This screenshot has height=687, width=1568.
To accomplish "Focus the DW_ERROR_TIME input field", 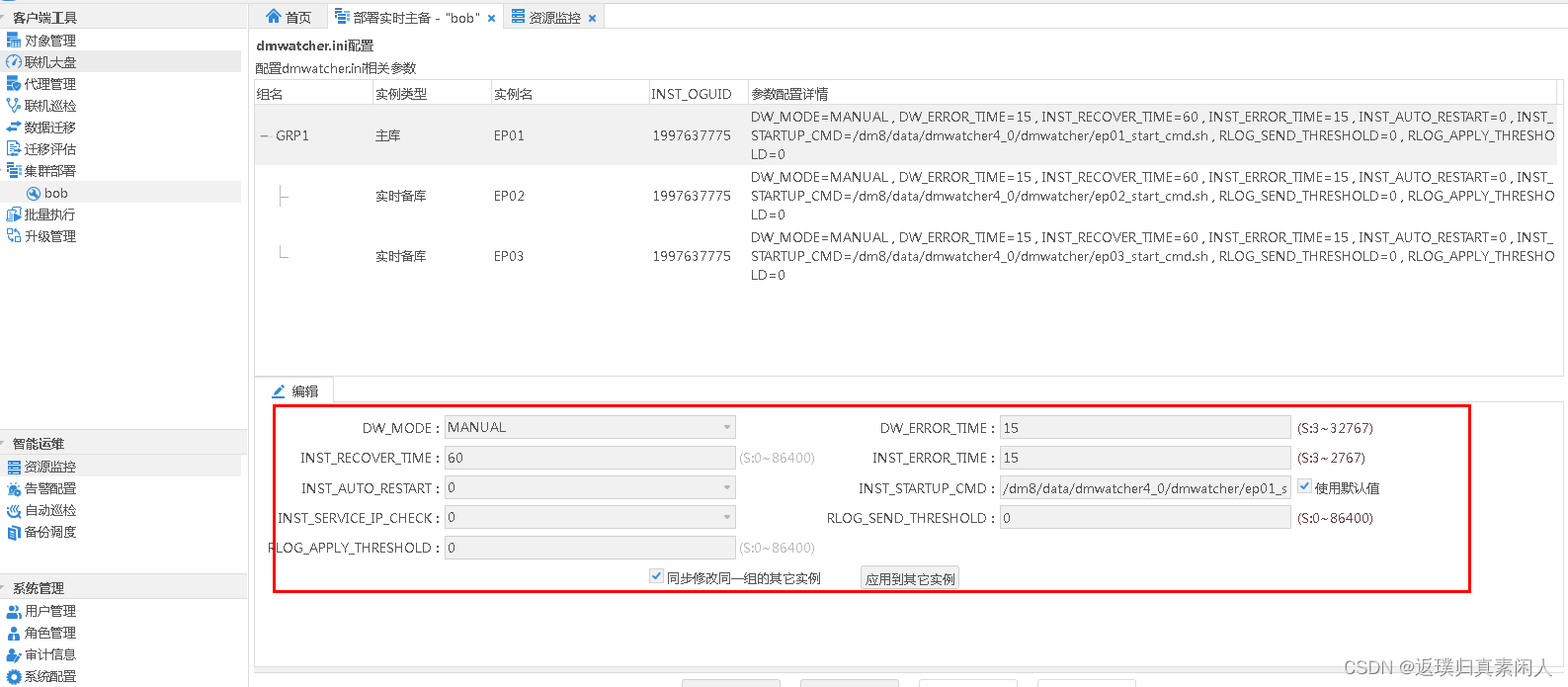I will coord(1145,427).
